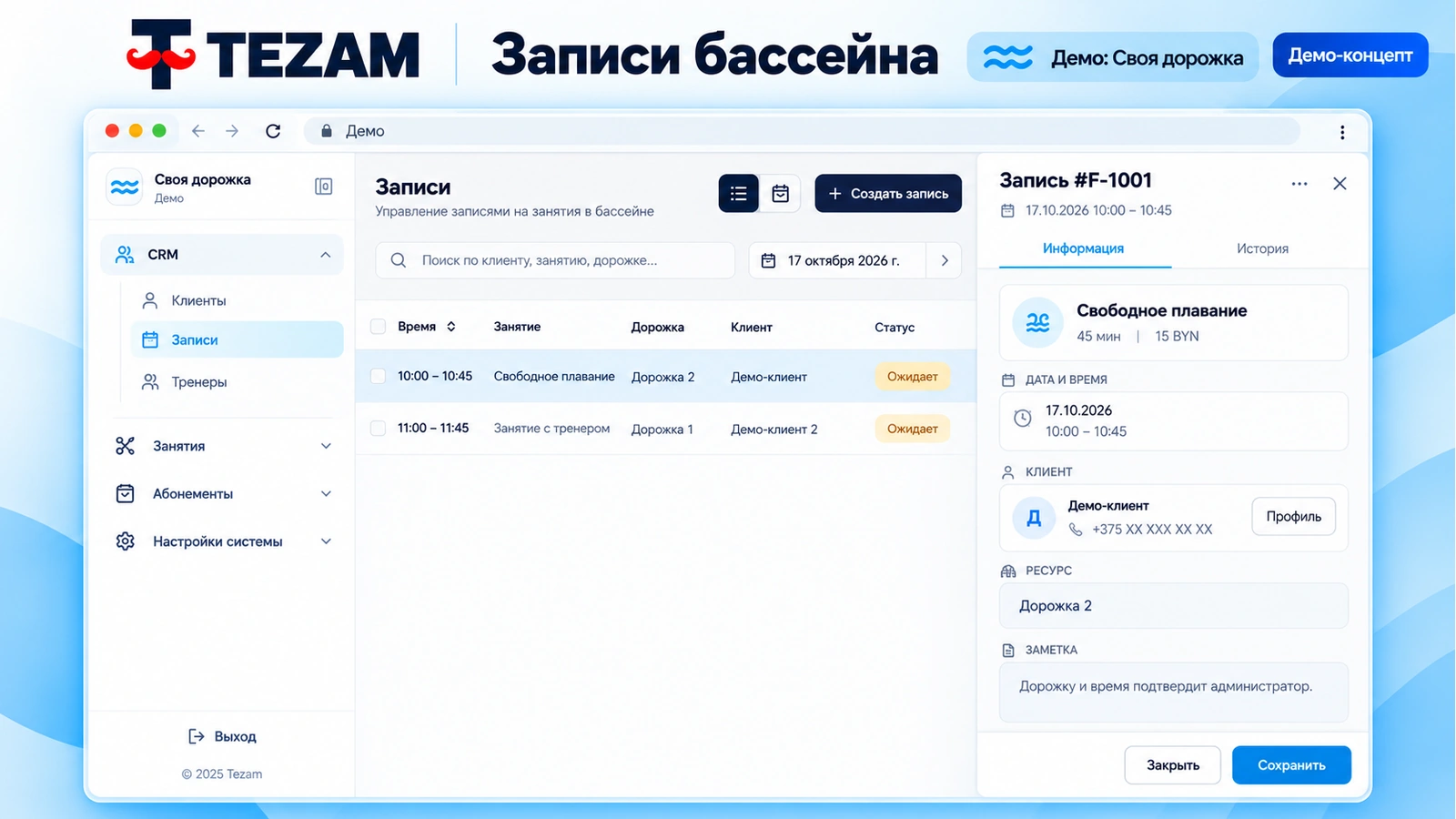Reload the page with refresh icon
The width and height of the screenshot is (1456, 819).
[x=273, y=131]
